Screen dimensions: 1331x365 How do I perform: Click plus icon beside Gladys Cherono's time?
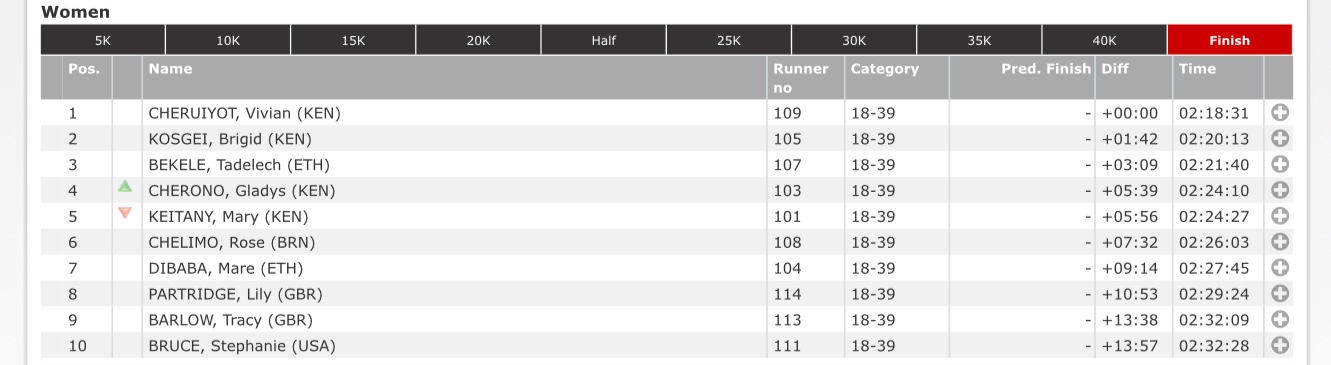(1279, 191)
